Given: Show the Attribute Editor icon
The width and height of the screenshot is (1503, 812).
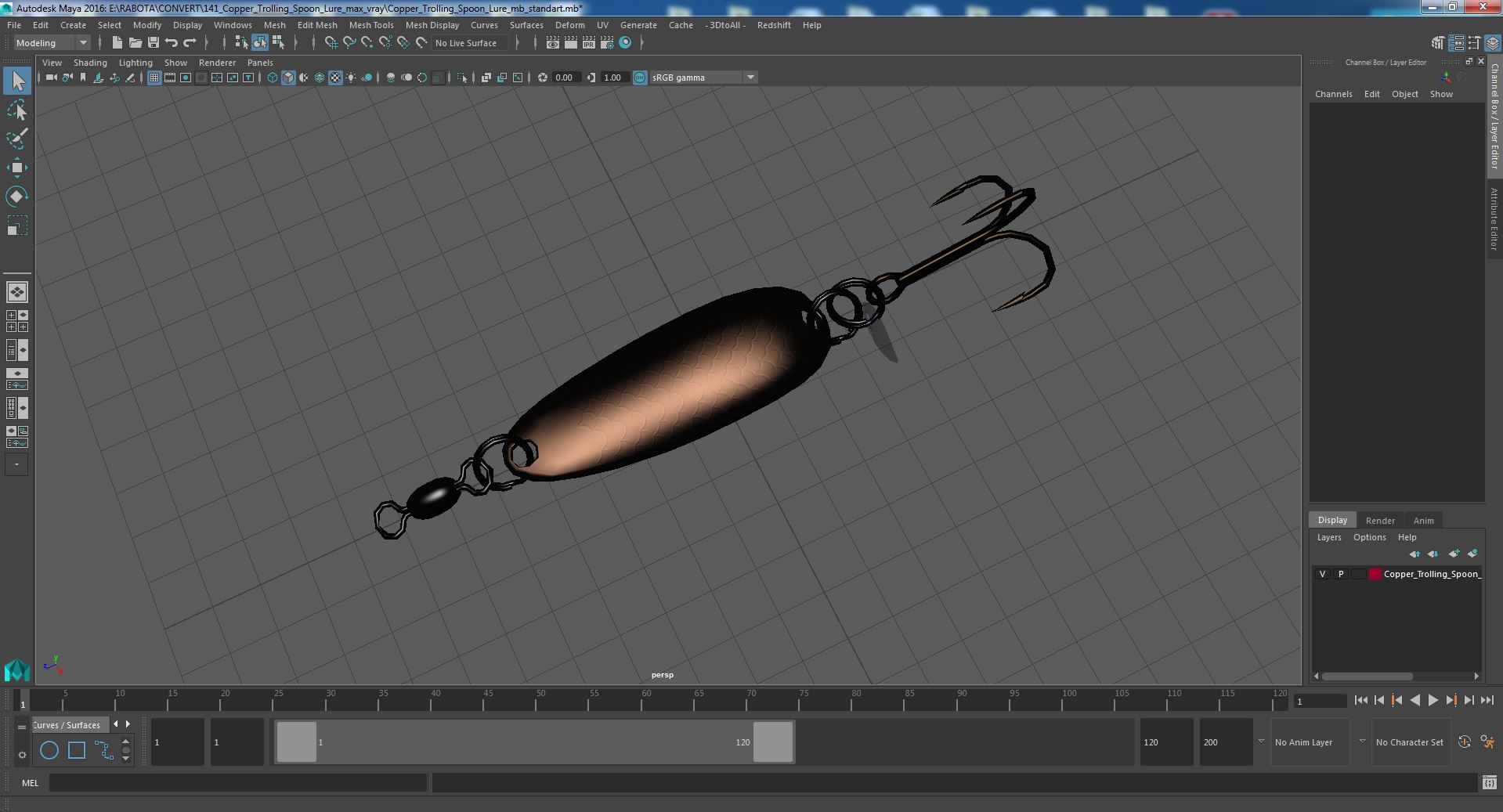Looking at the screenshot, I should [x=1456, y=43].
